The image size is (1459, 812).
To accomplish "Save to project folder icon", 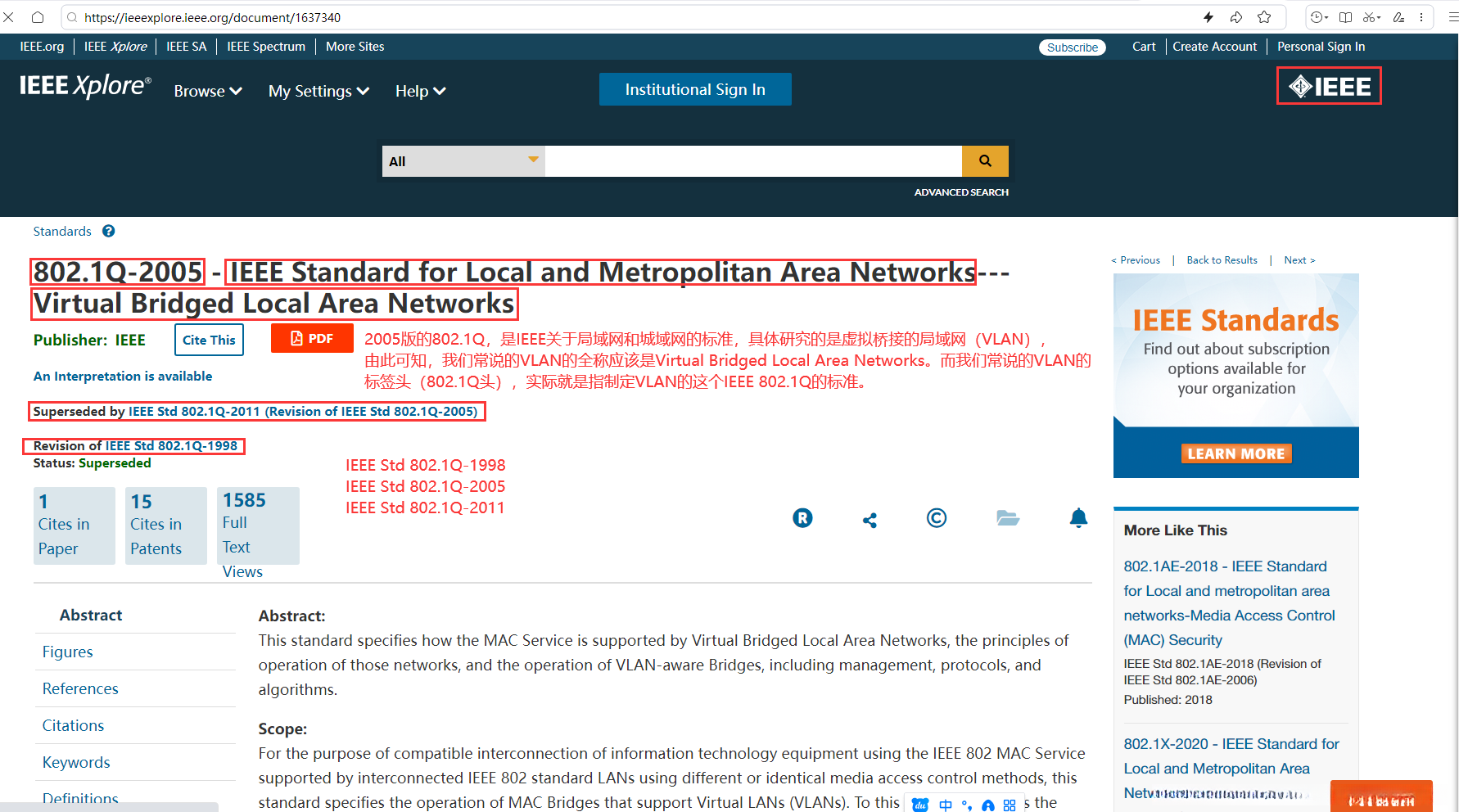I will click(x=1008, y=517).
